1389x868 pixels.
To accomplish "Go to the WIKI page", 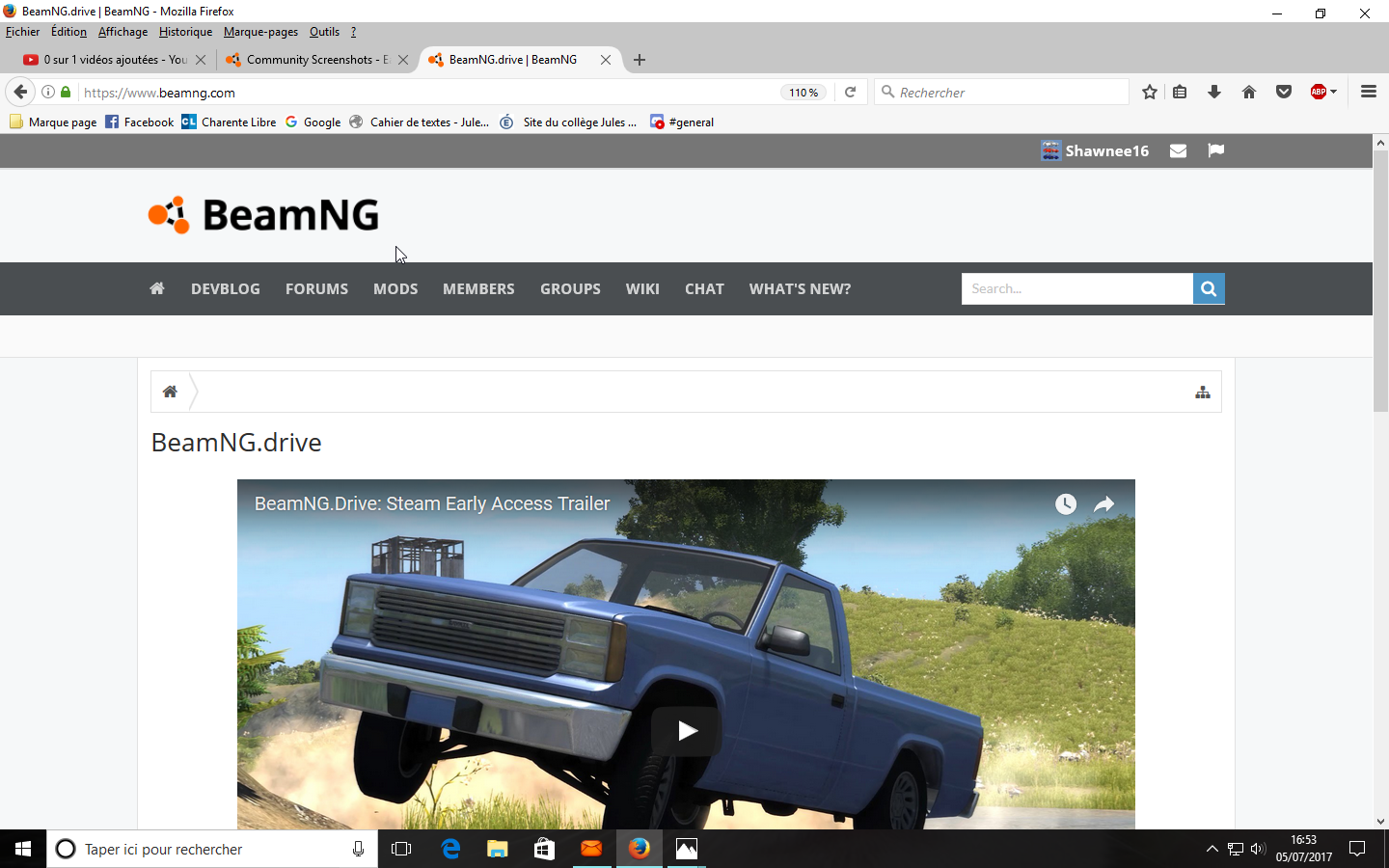I will 642,288.
